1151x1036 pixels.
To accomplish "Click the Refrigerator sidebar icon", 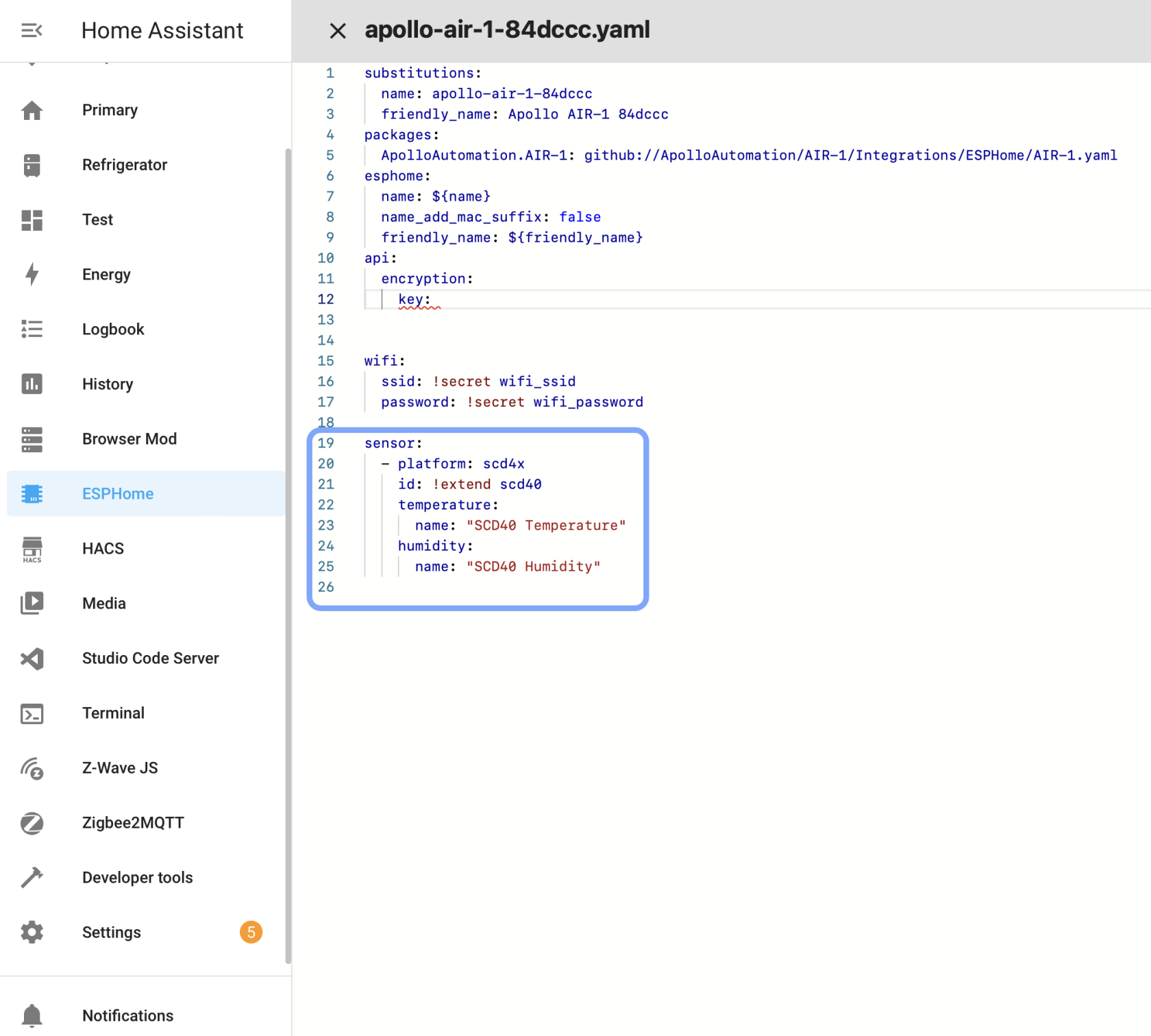I will click(32, 165).
